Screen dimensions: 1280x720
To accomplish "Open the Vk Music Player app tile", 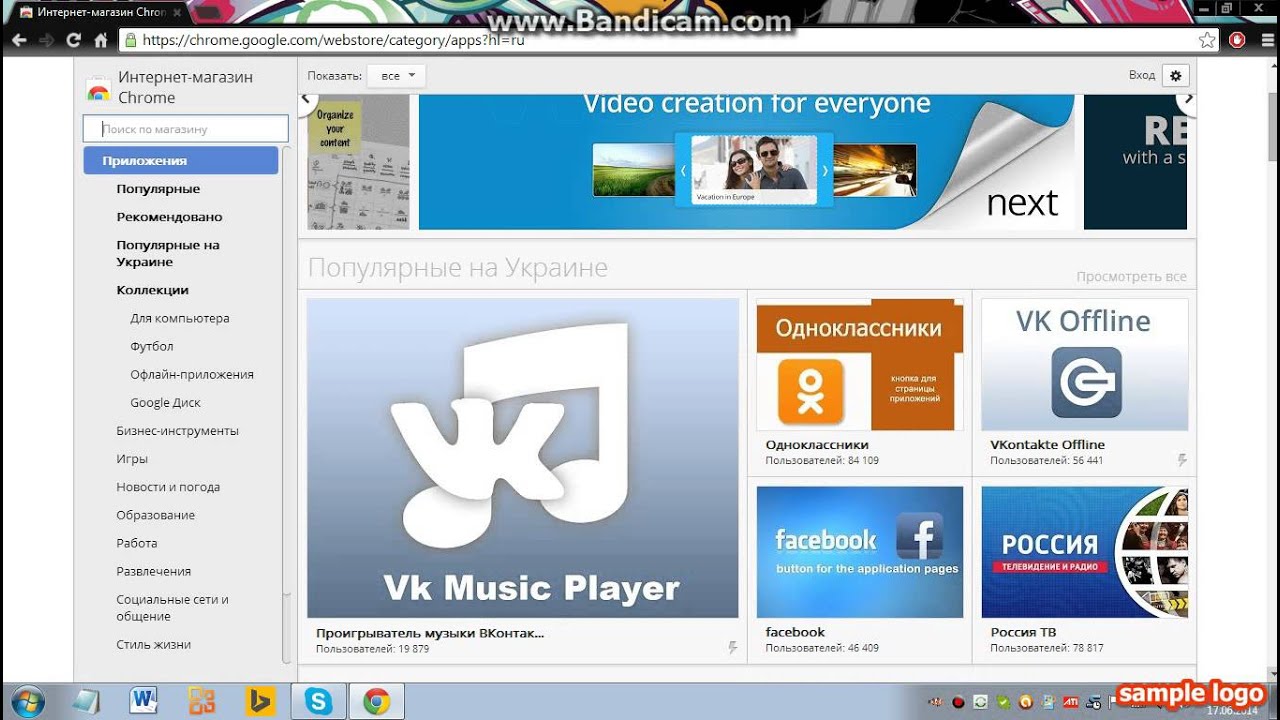I will [x=523, y=479].
